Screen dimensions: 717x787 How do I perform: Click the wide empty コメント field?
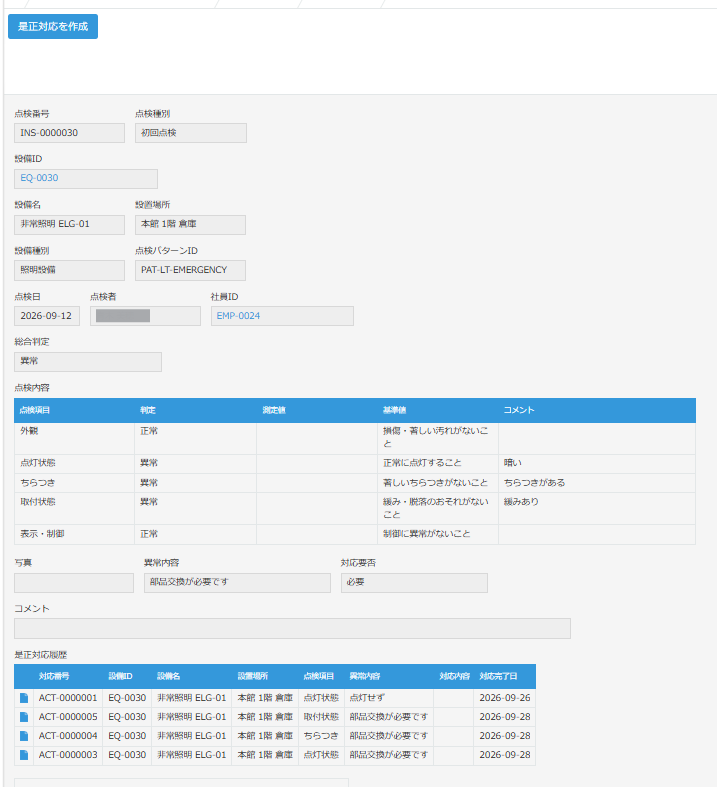[292, 628]
